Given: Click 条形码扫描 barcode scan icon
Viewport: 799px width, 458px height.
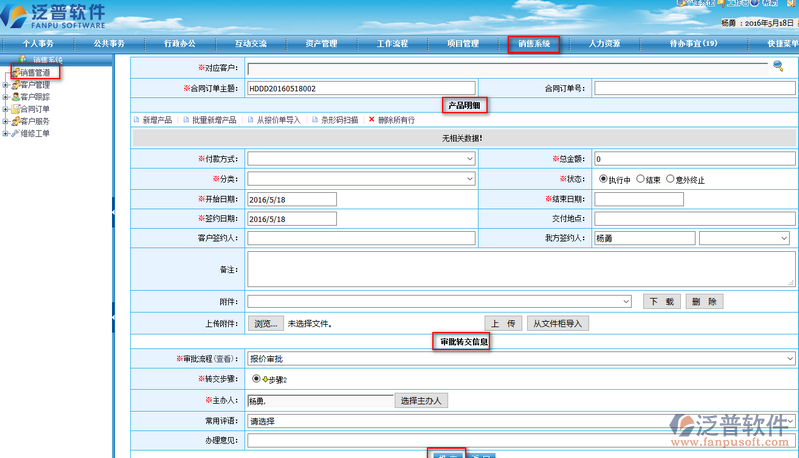Looking at the screenshot, I should [314, 119].
